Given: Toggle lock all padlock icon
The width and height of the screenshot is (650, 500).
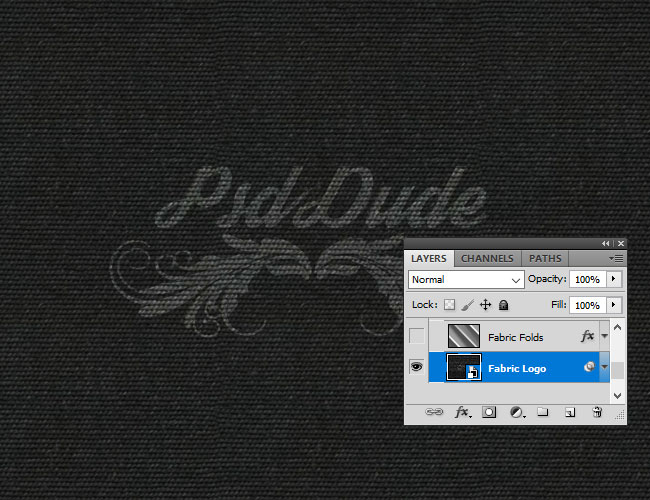Looking at the screenshot, I should [503, 305].
